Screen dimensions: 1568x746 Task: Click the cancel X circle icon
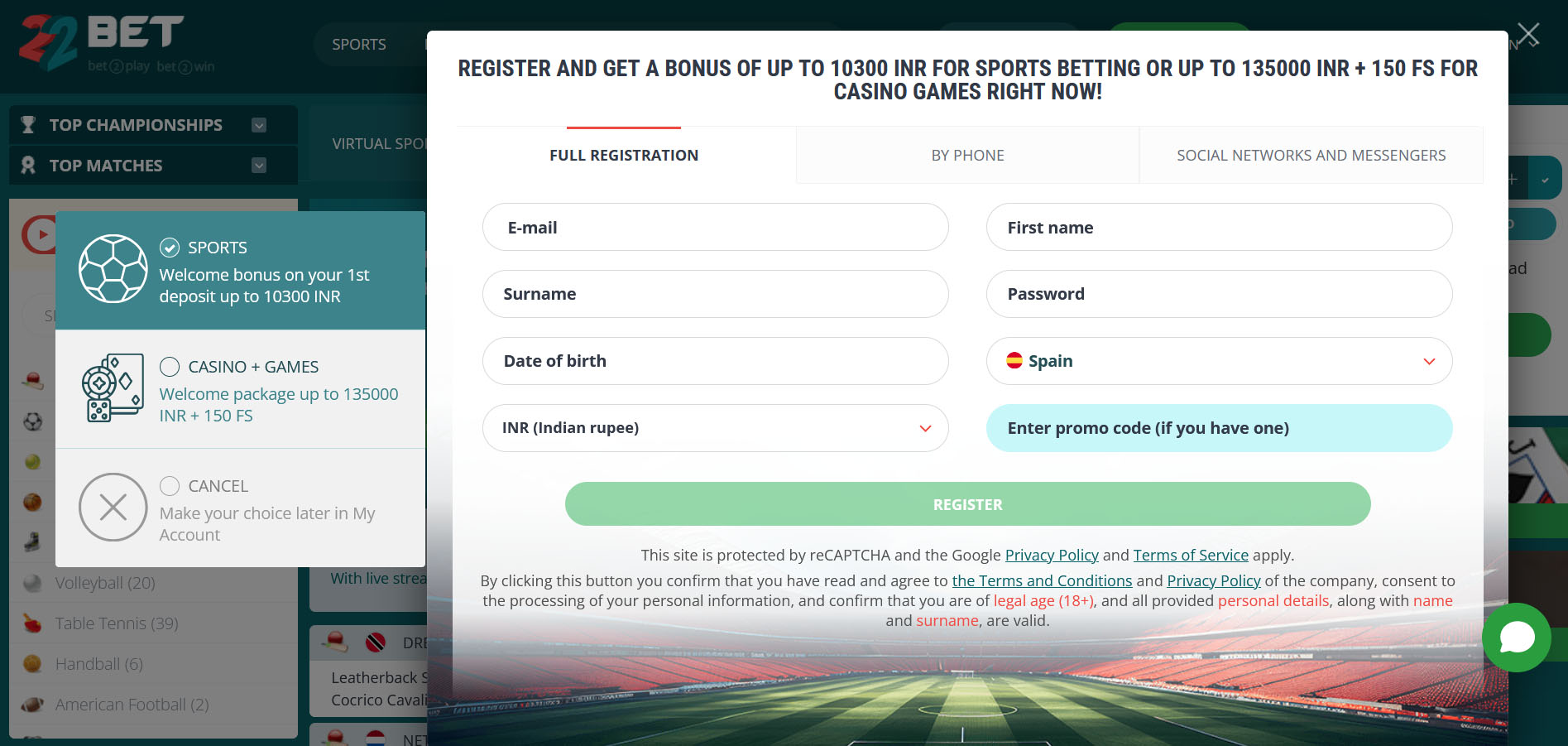113,507
